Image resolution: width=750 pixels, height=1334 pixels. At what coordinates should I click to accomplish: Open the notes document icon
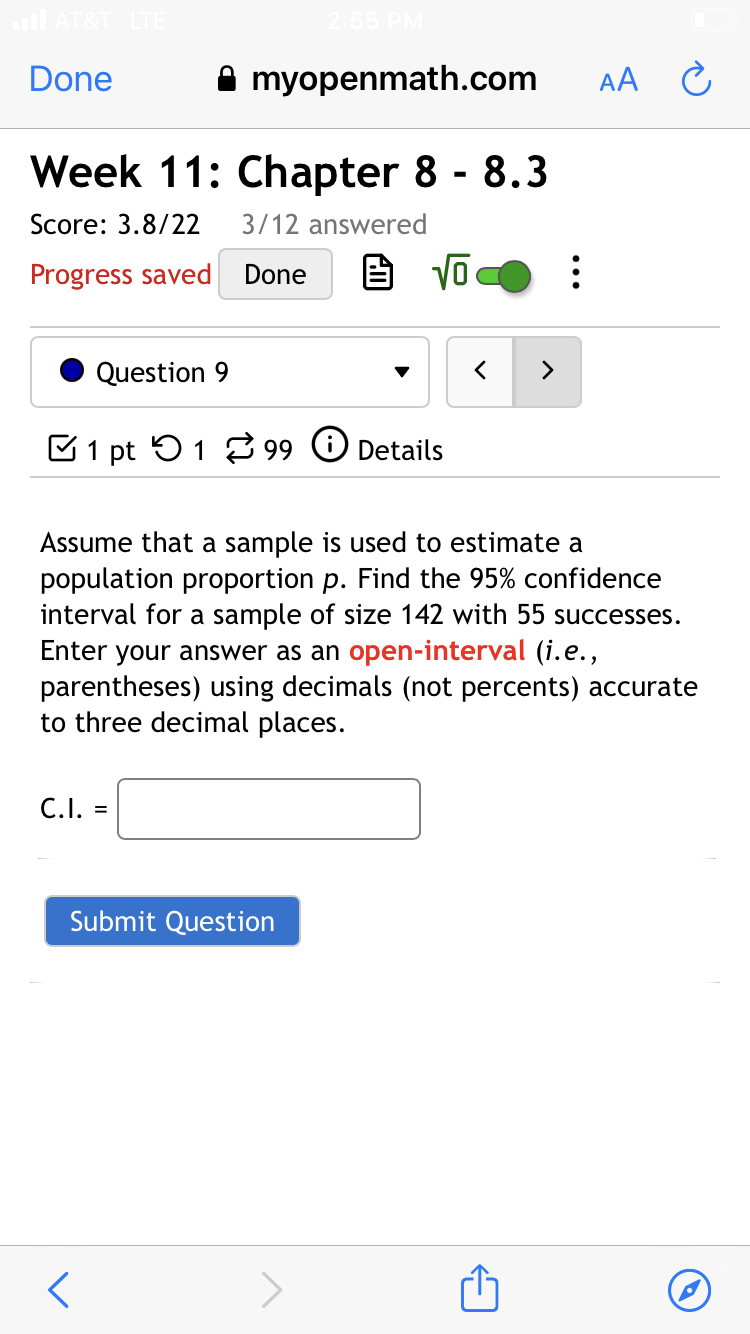(378, 273)
